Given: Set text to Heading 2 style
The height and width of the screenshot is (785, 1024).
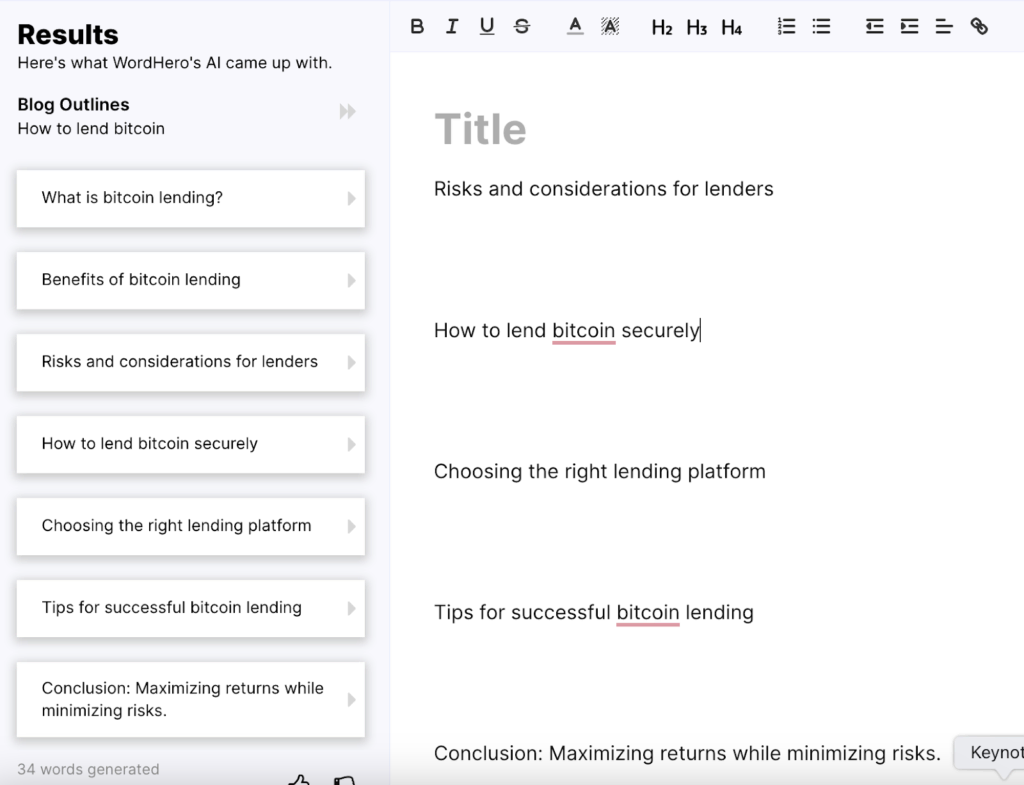Looking at the screenshot, I should [x=662, y=28].
